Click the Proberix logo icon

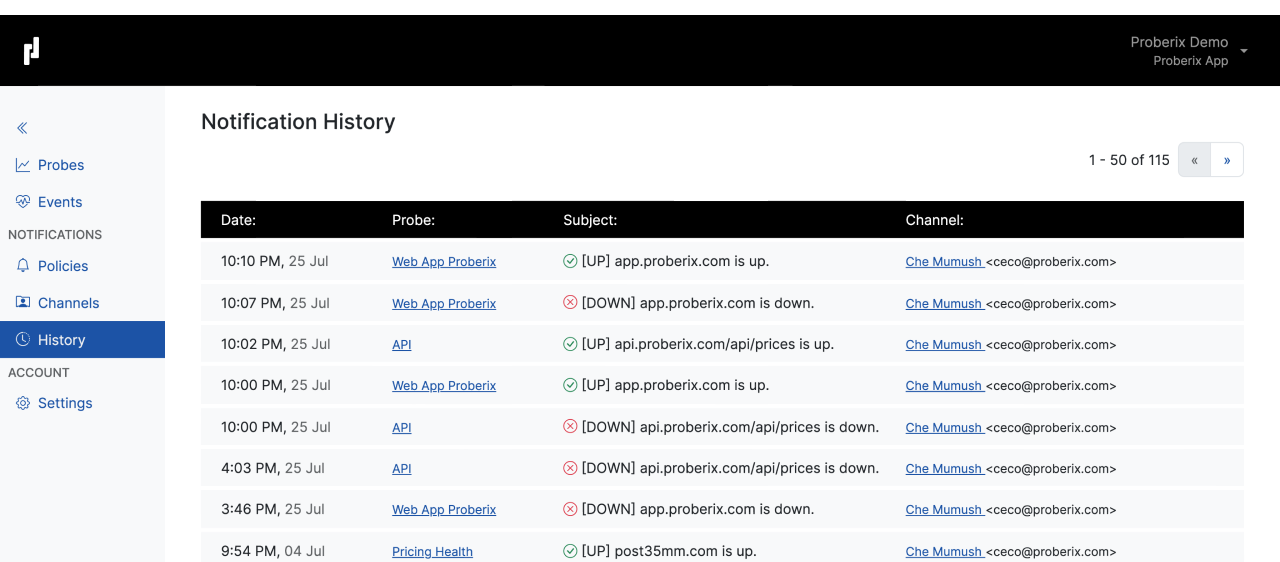pyautogui.click(x=32, y=50)
